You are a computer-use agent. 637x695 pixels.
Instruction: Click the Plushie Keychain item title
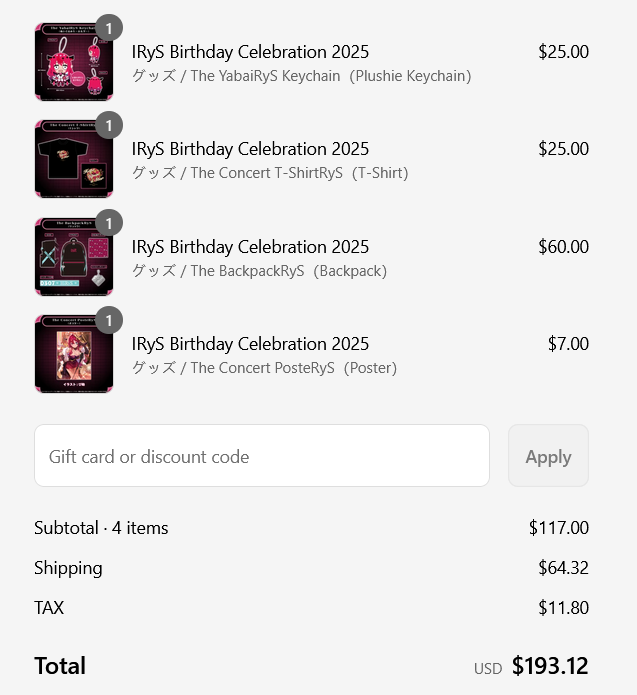[250, 52]
